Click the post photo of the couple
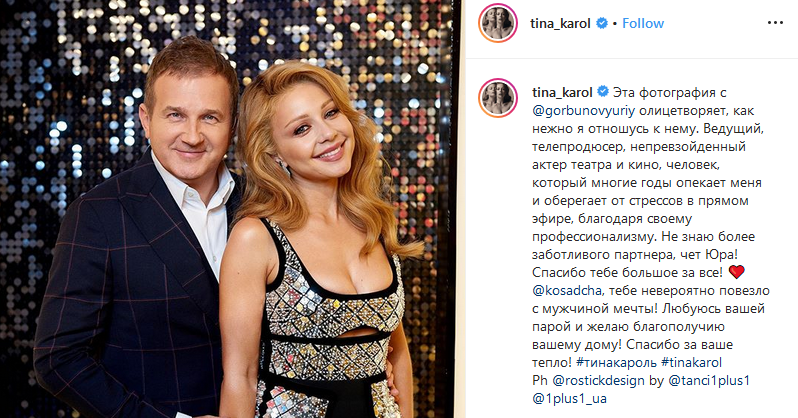 coord(230,209)
